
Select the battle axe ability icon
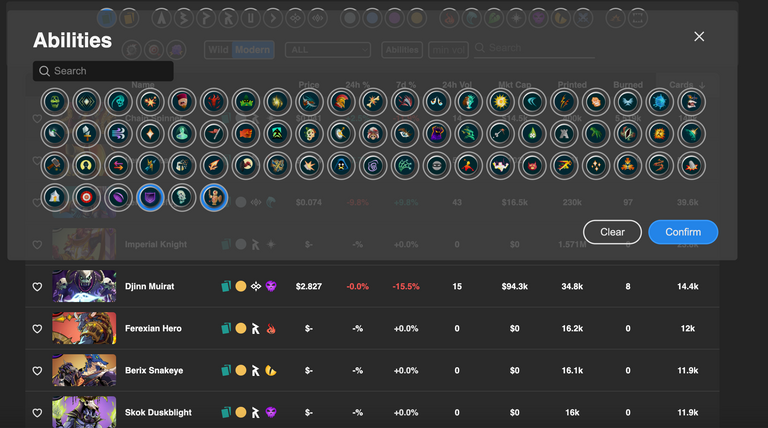[55, 134]
